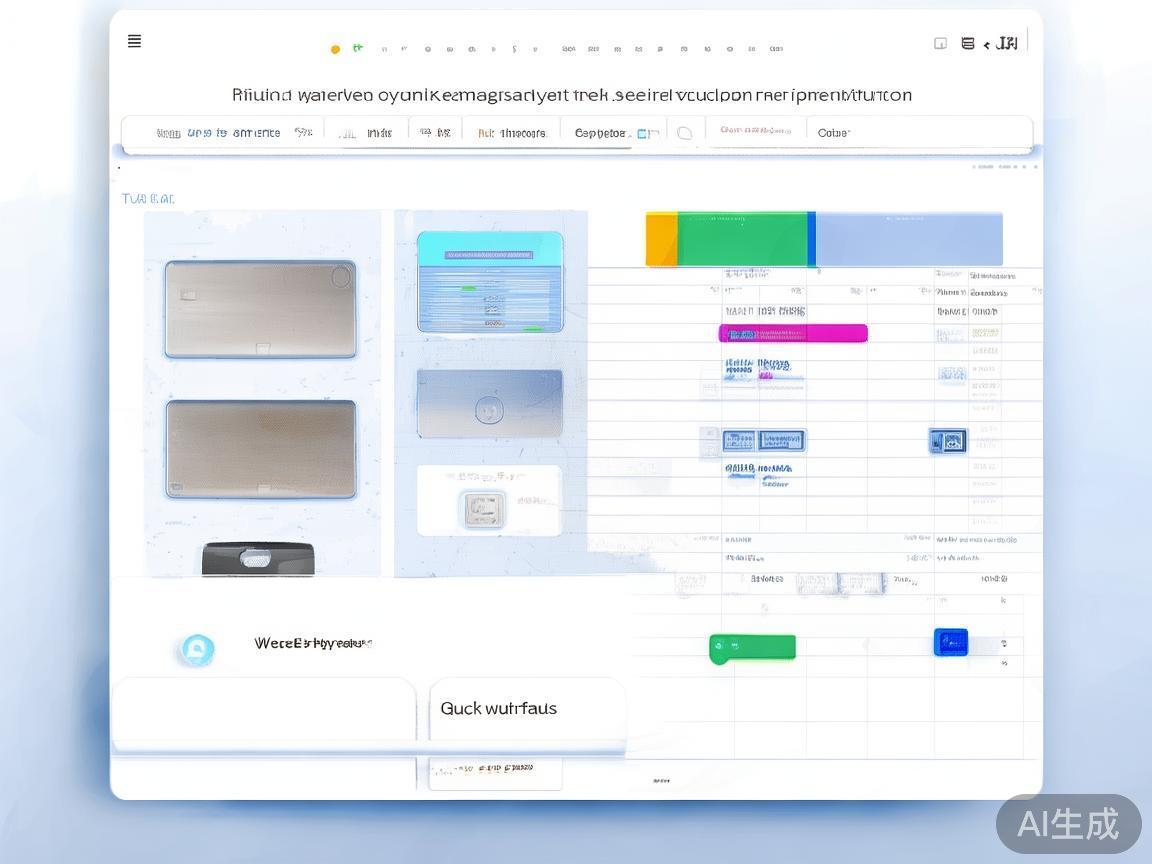Click the yellow segment of the color bar
Image resolution: width=1152 pixels, height=864 pixels.
point(661,239)
